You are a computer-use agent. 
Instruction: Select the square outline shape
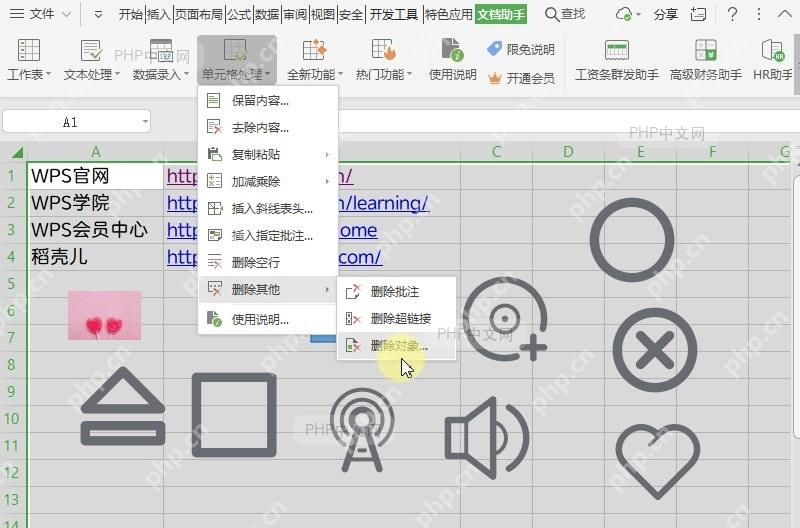coord(234,415)
